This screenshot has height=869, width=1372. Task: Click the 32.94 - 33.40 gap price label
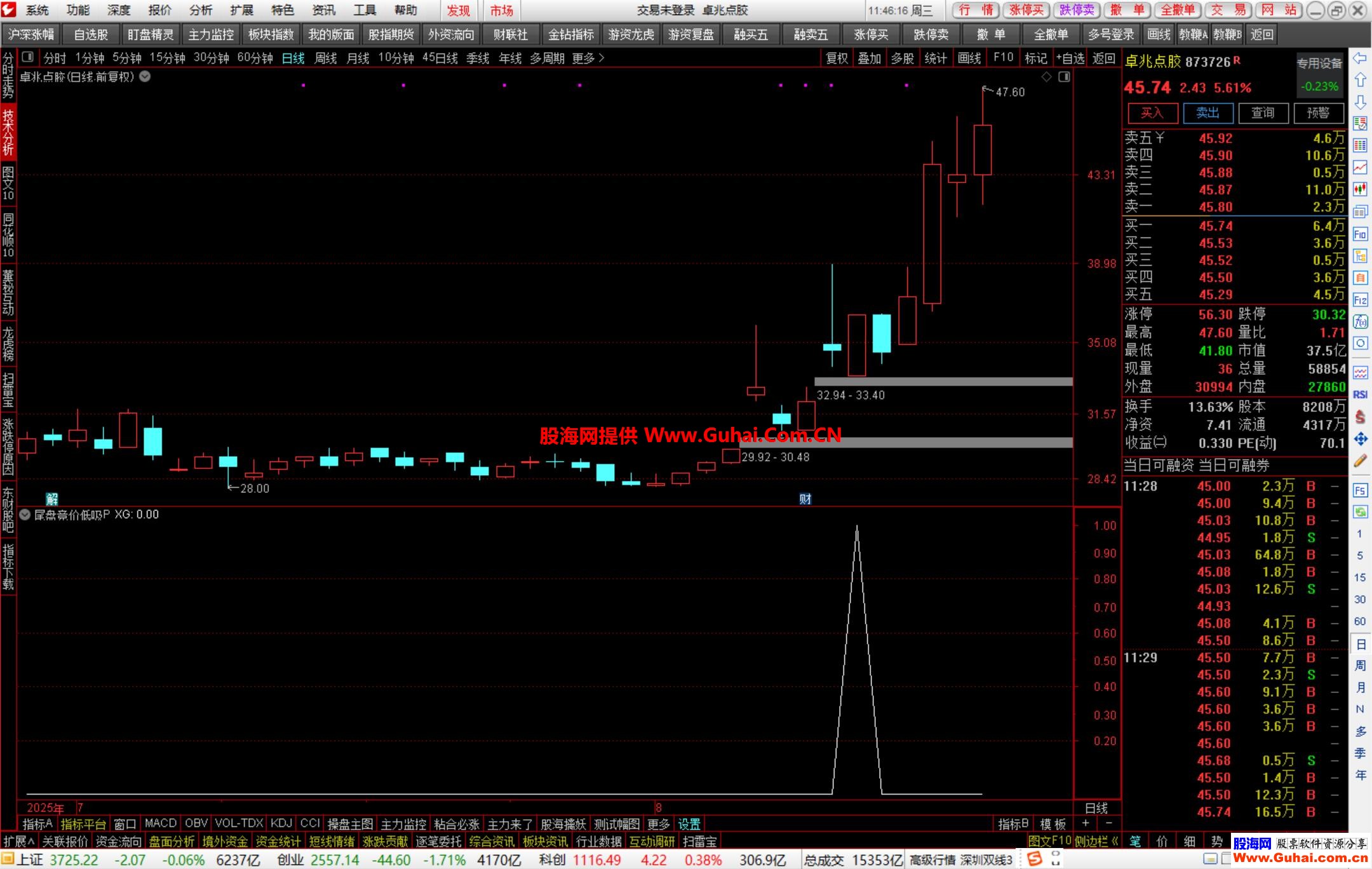[x=851, y=395]
